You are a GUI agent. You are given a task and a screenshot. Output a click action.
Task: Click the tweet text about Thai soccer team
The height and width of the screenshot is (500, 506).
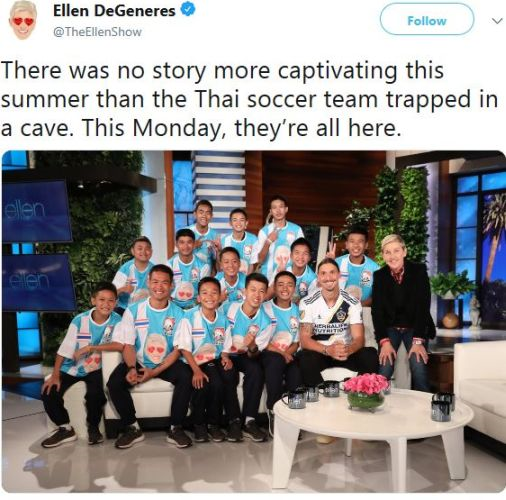(x=249, y=99)
